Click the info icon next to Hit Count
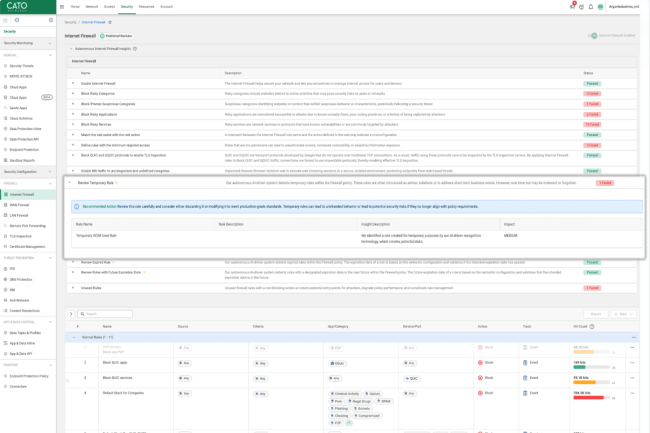The height and width of the screenshot is (433, 650). pos(592,326)
